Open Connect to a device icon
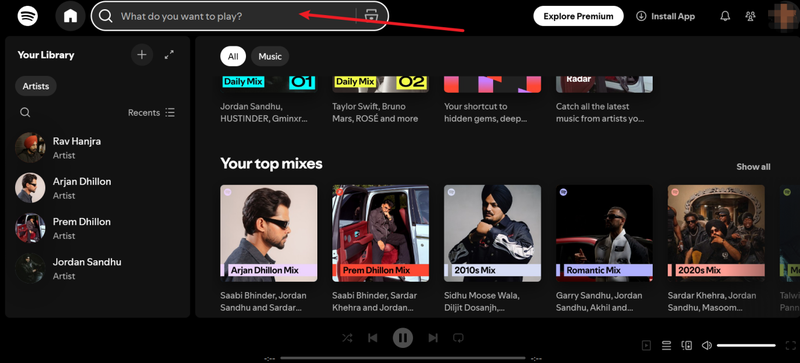This screenshot has width=800, height=363. 687,346
